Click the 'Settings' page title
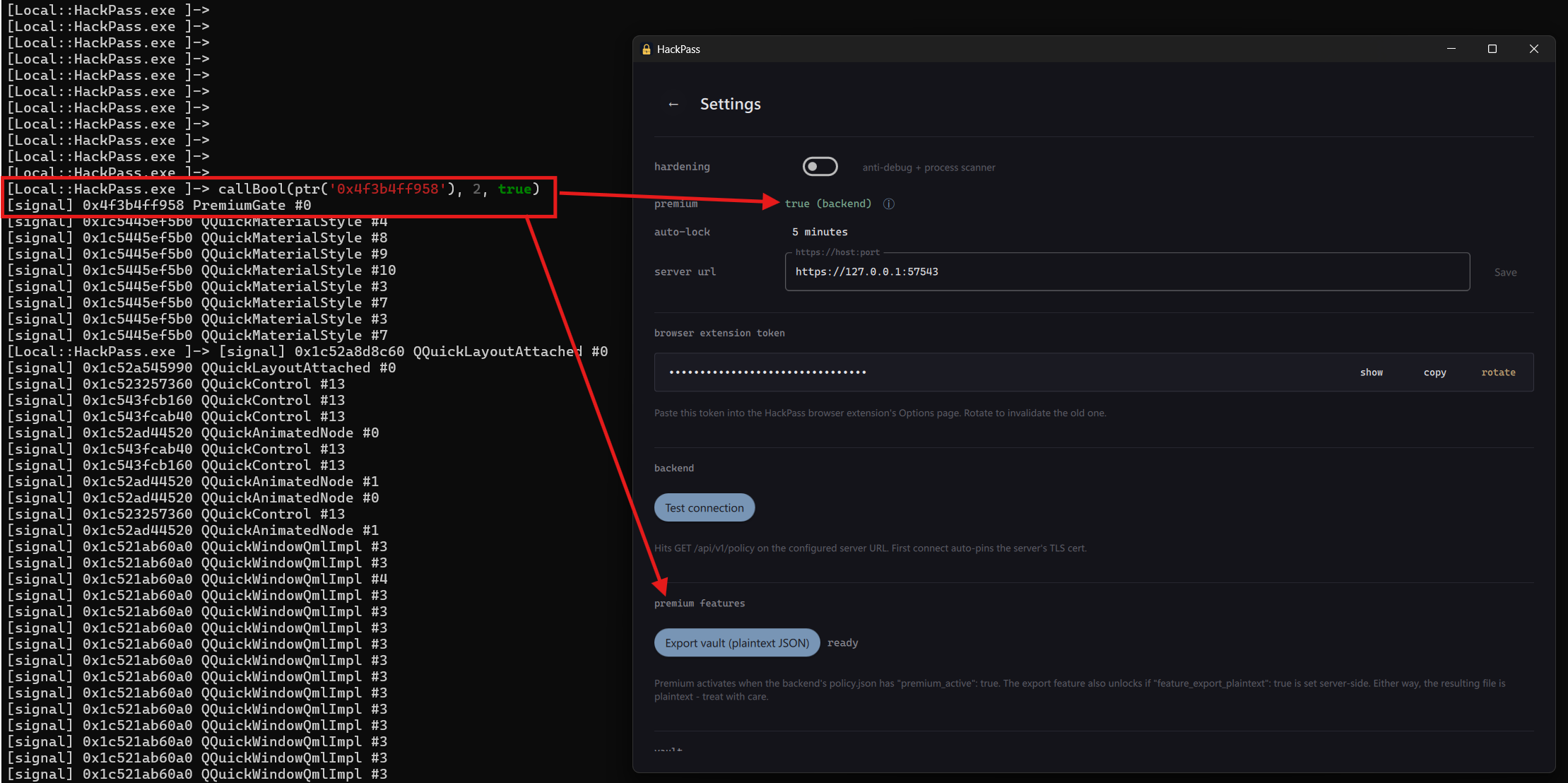This screenshot has width=1568, height=783. (731, 105)
